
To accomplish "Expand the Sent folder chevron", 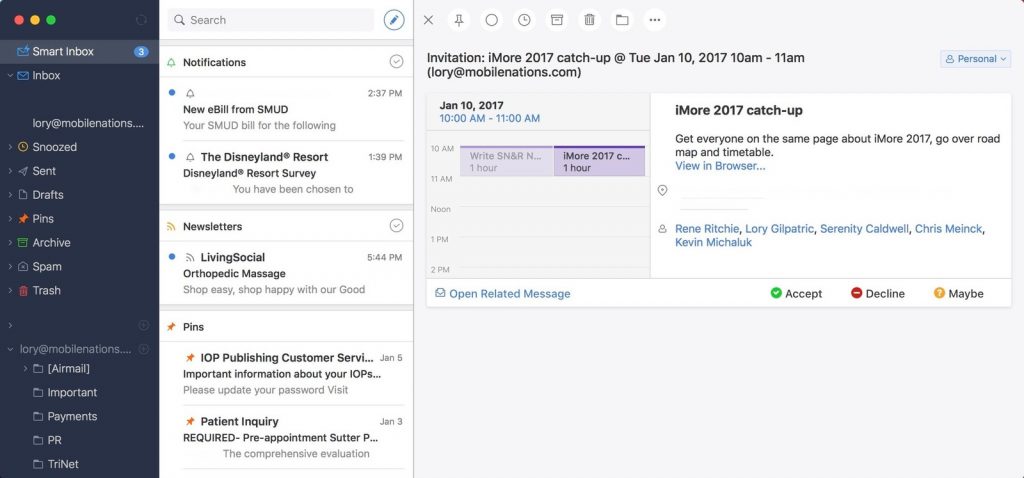I will [x=10, y=171].
